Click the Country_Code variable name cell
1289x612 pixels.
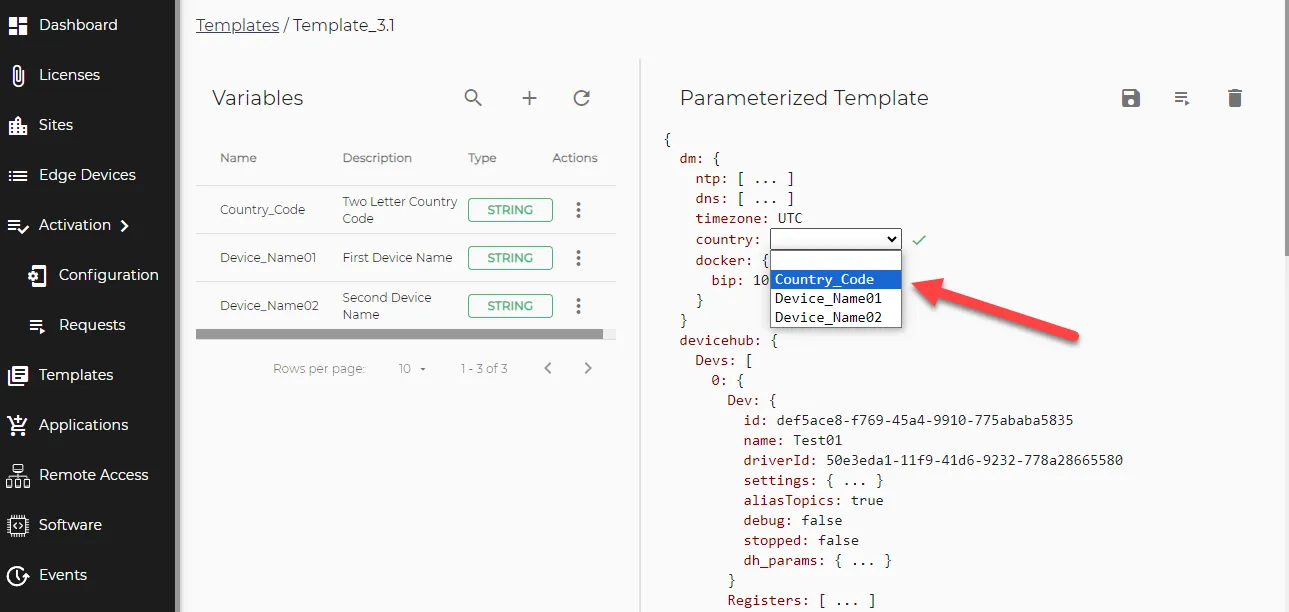click(262, 210)
